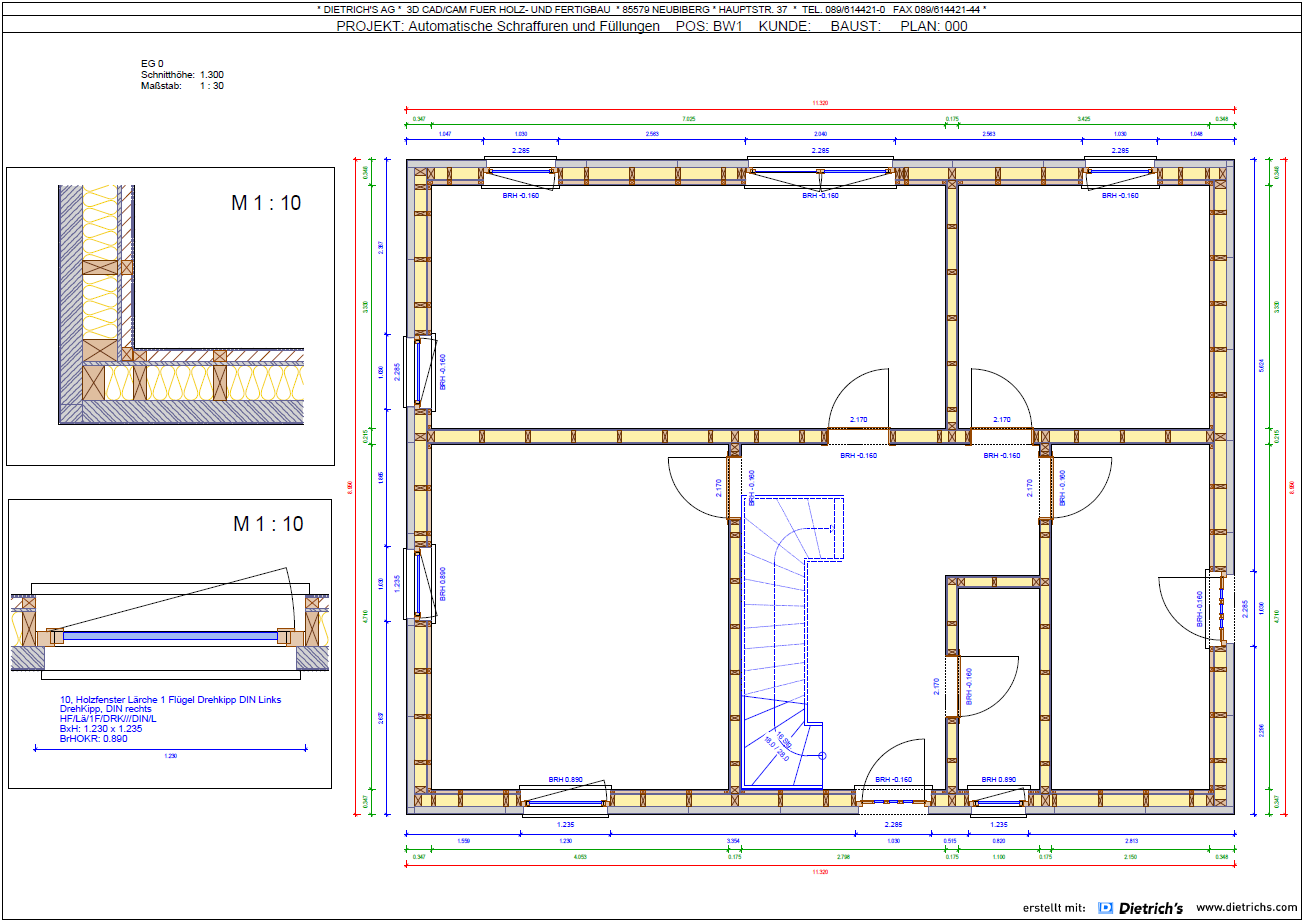
Task: Click the 'EG 0' floor label
Action: click(152, 63)
